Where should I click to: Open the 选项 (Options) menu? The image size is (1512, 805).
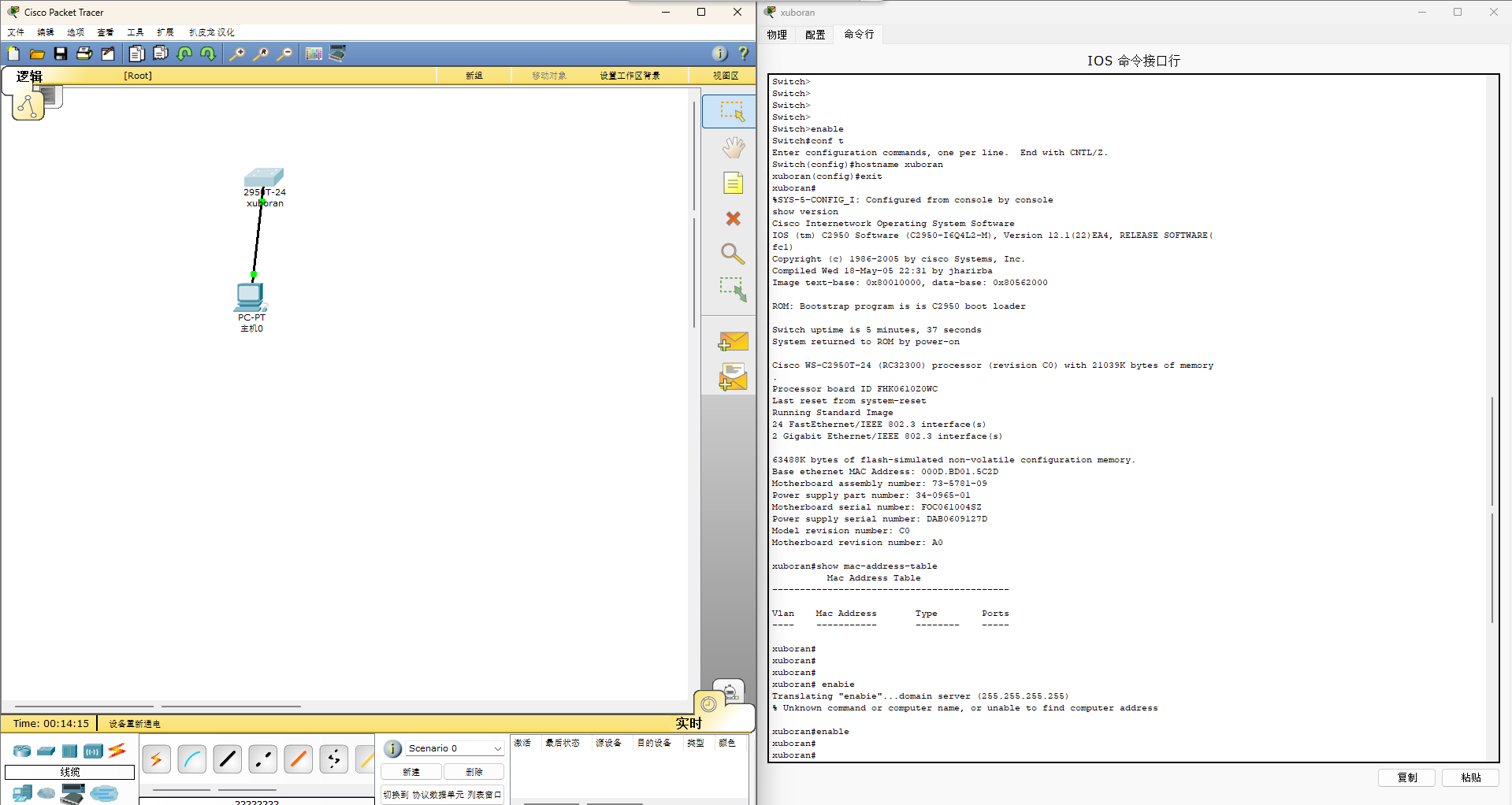coord(76,32)
